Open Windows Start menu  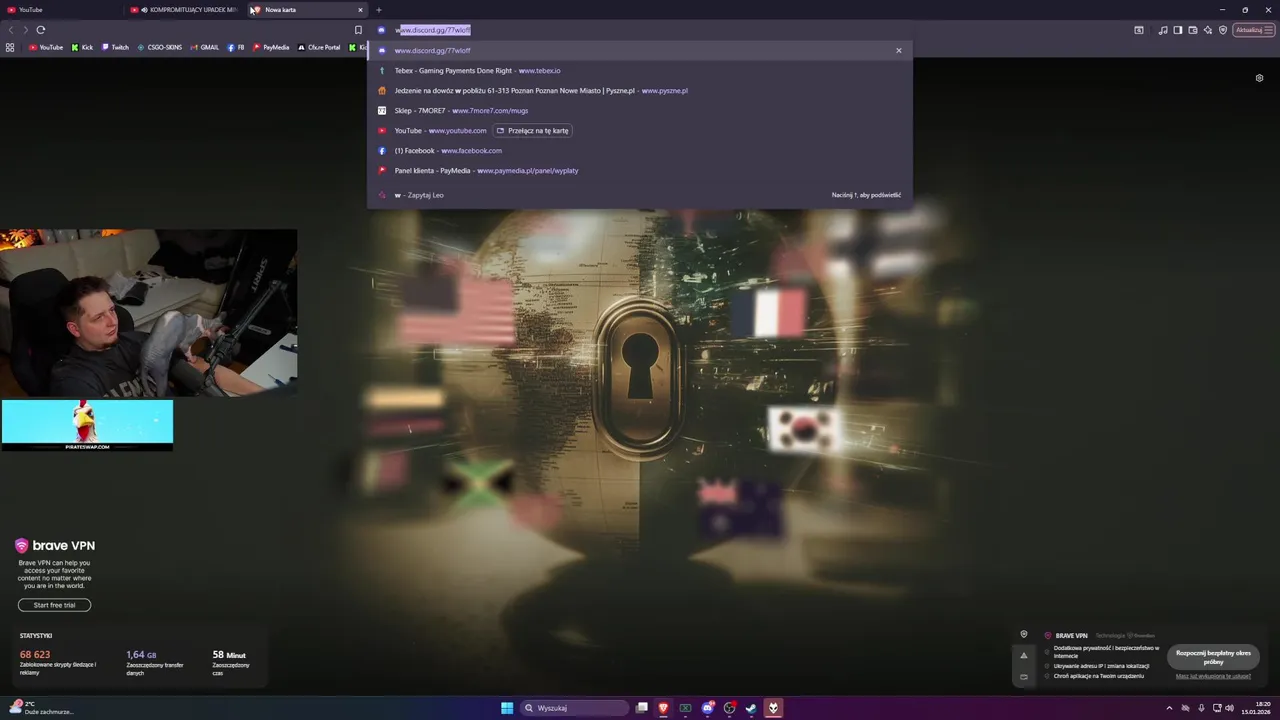tap(507, 708)
